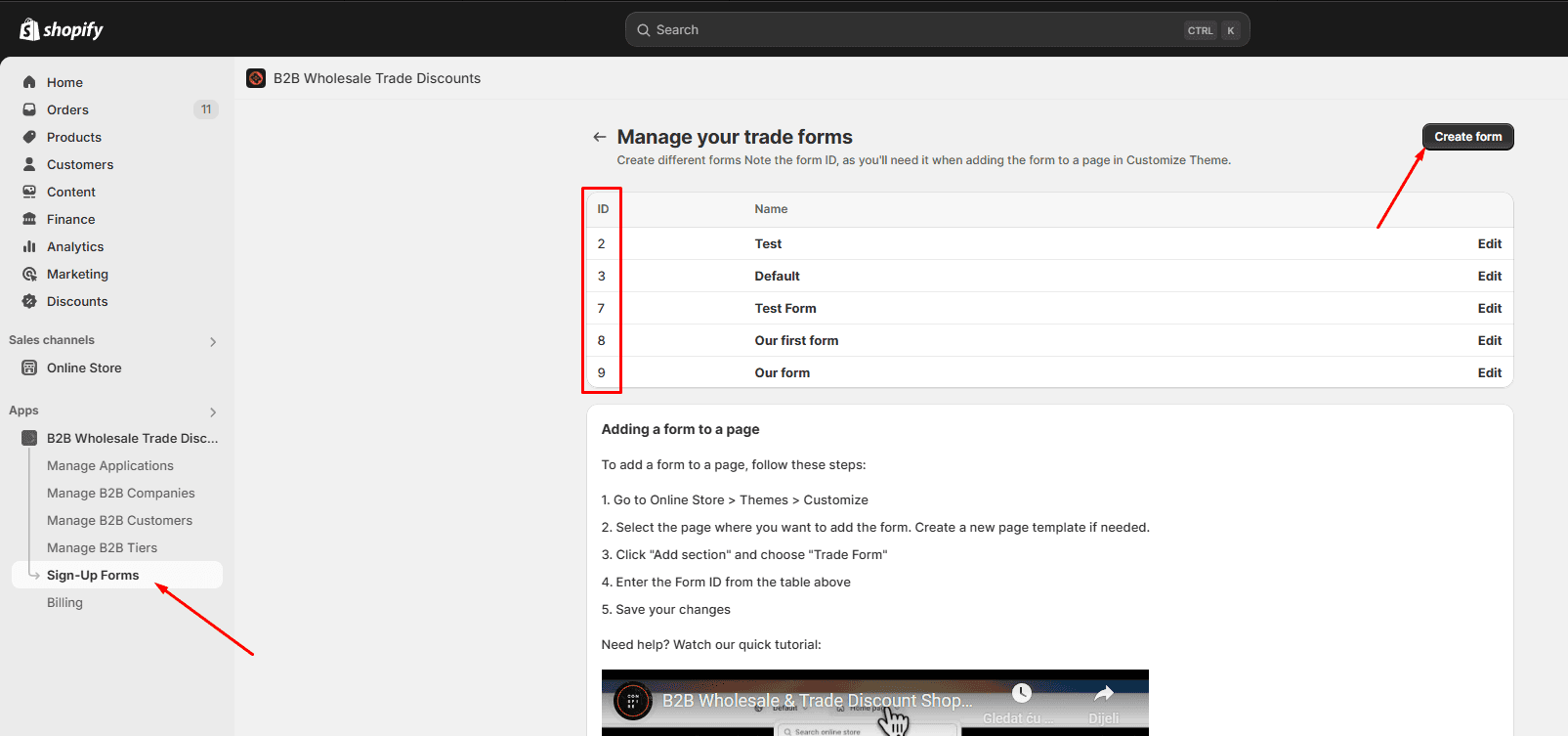Open Billing menu item
Image resolution: width=1568 pixels, height=736 pixels.
[x=64, y=602]
